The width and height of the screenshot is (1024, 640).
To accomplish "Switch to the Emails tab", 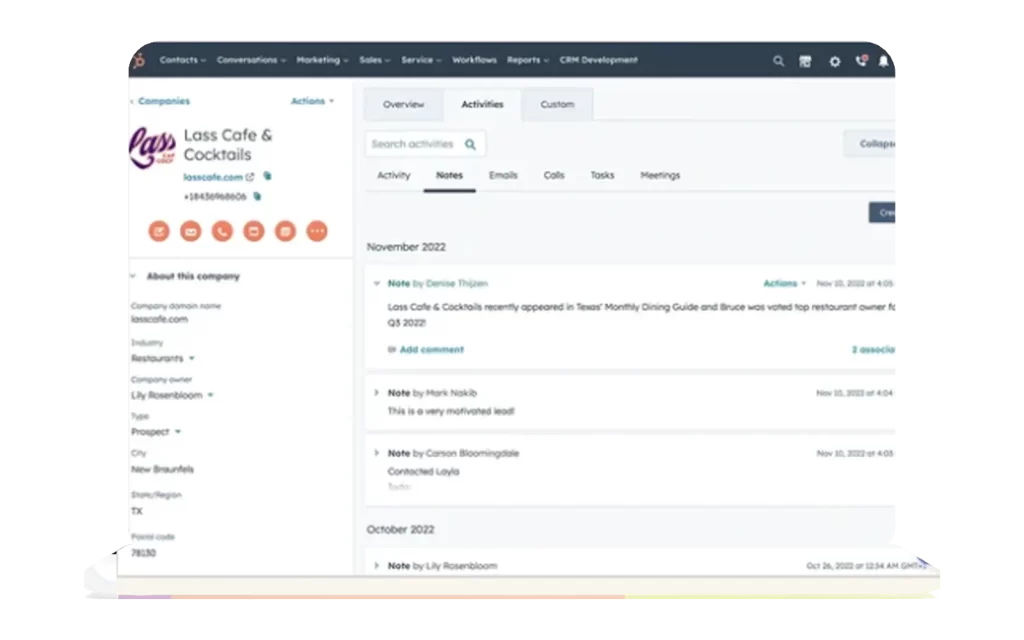I will click(503, 175).
